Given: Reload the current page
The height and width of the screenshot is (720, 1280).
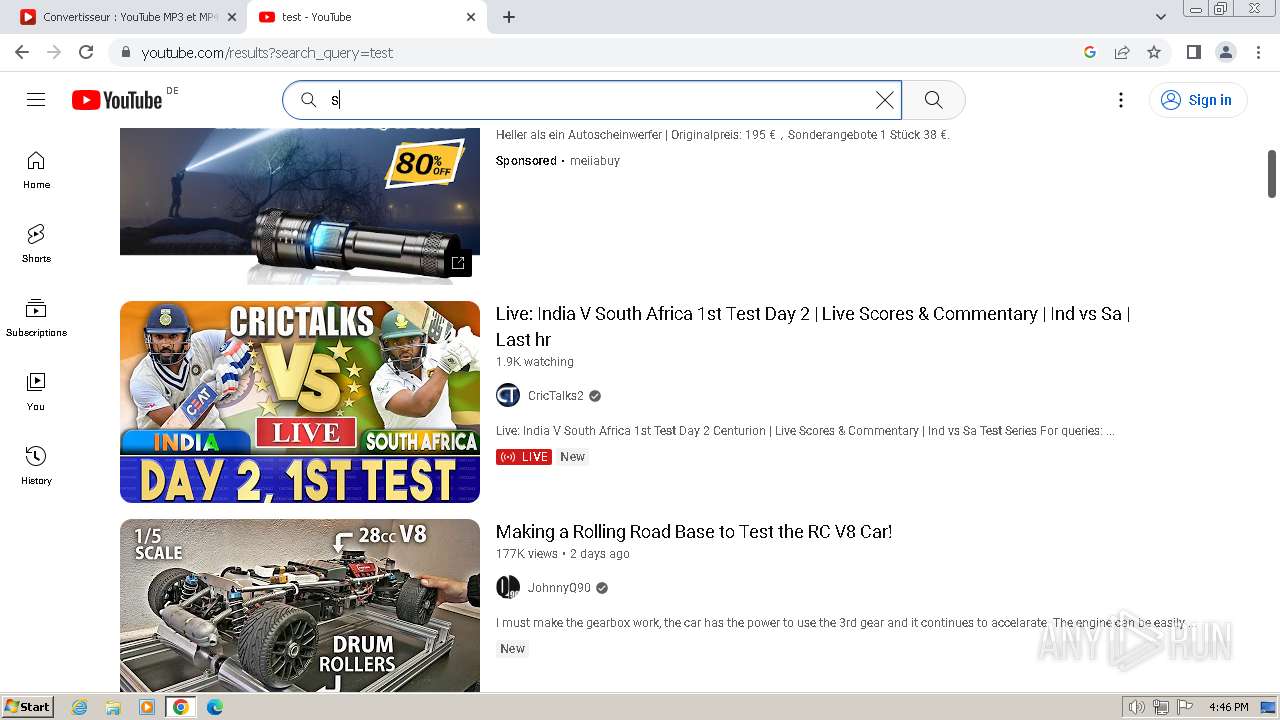Looking at the screenshot, I should coord(86,52).
